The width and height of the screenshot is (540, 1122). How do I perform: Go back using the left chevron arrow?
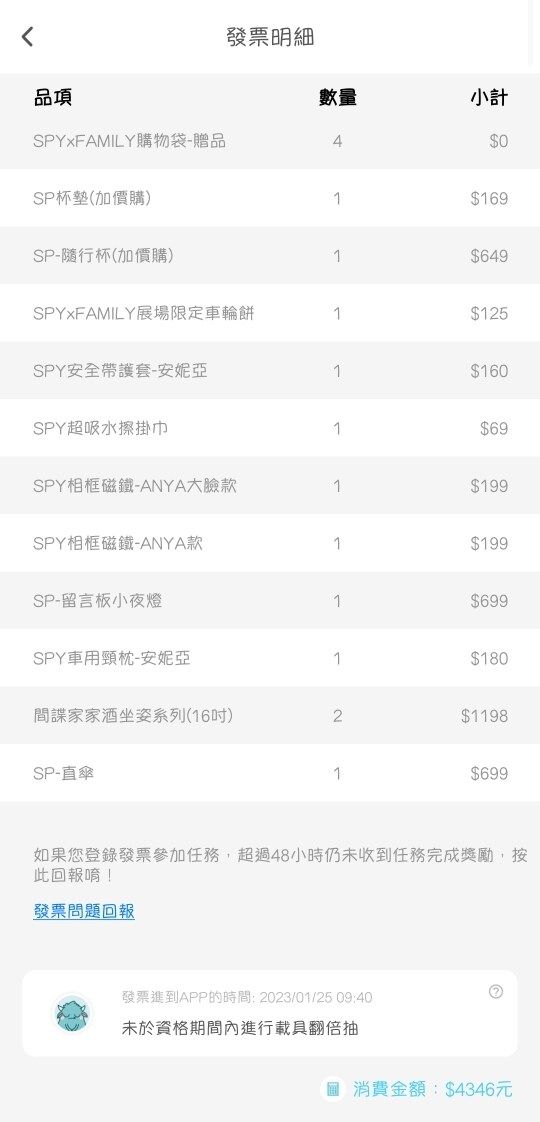coord(27,36)
